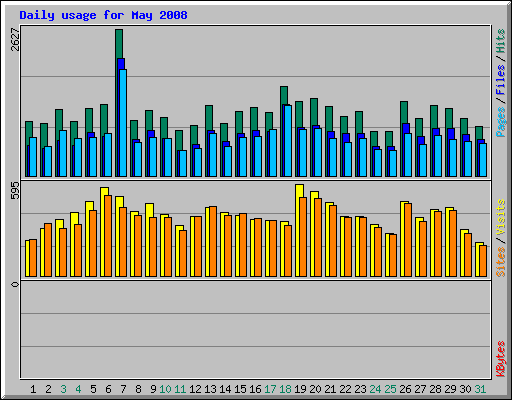Select the yellow Visits legend label
The width and height of the screenshot is (512, 400).
(500, 217)
